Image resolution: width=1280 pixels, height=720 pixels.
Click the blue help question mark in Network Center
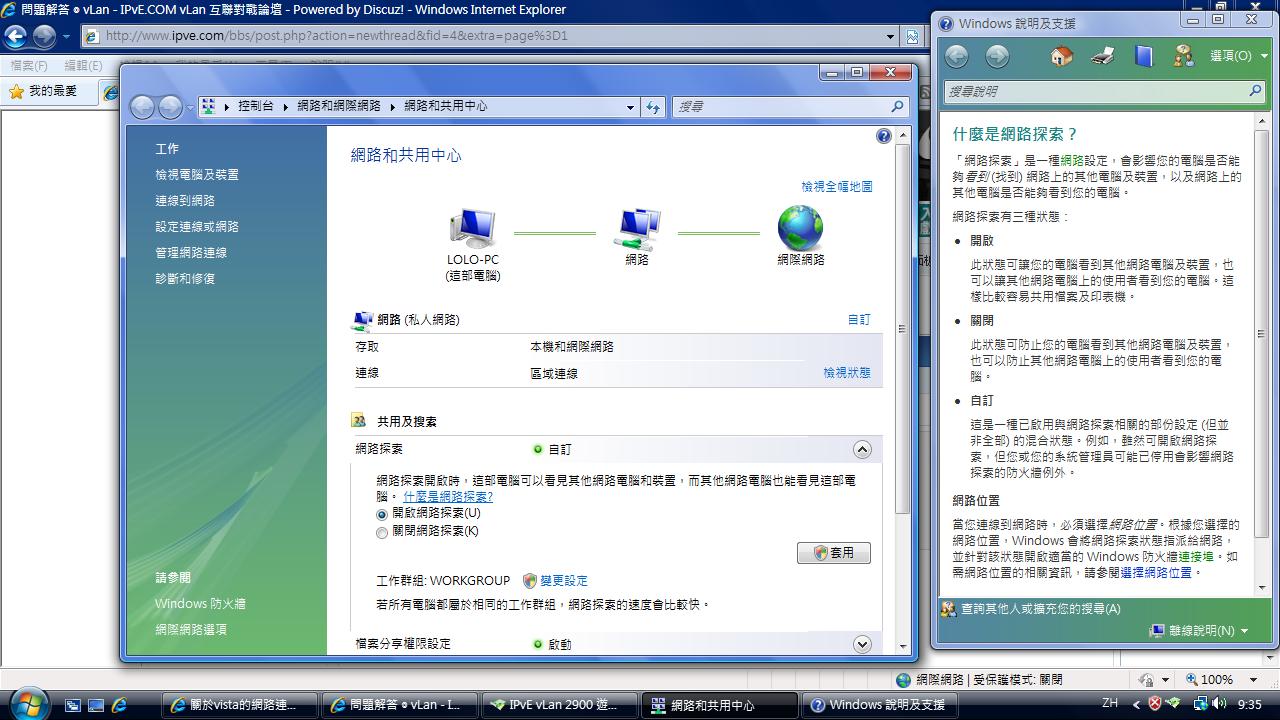883,136
